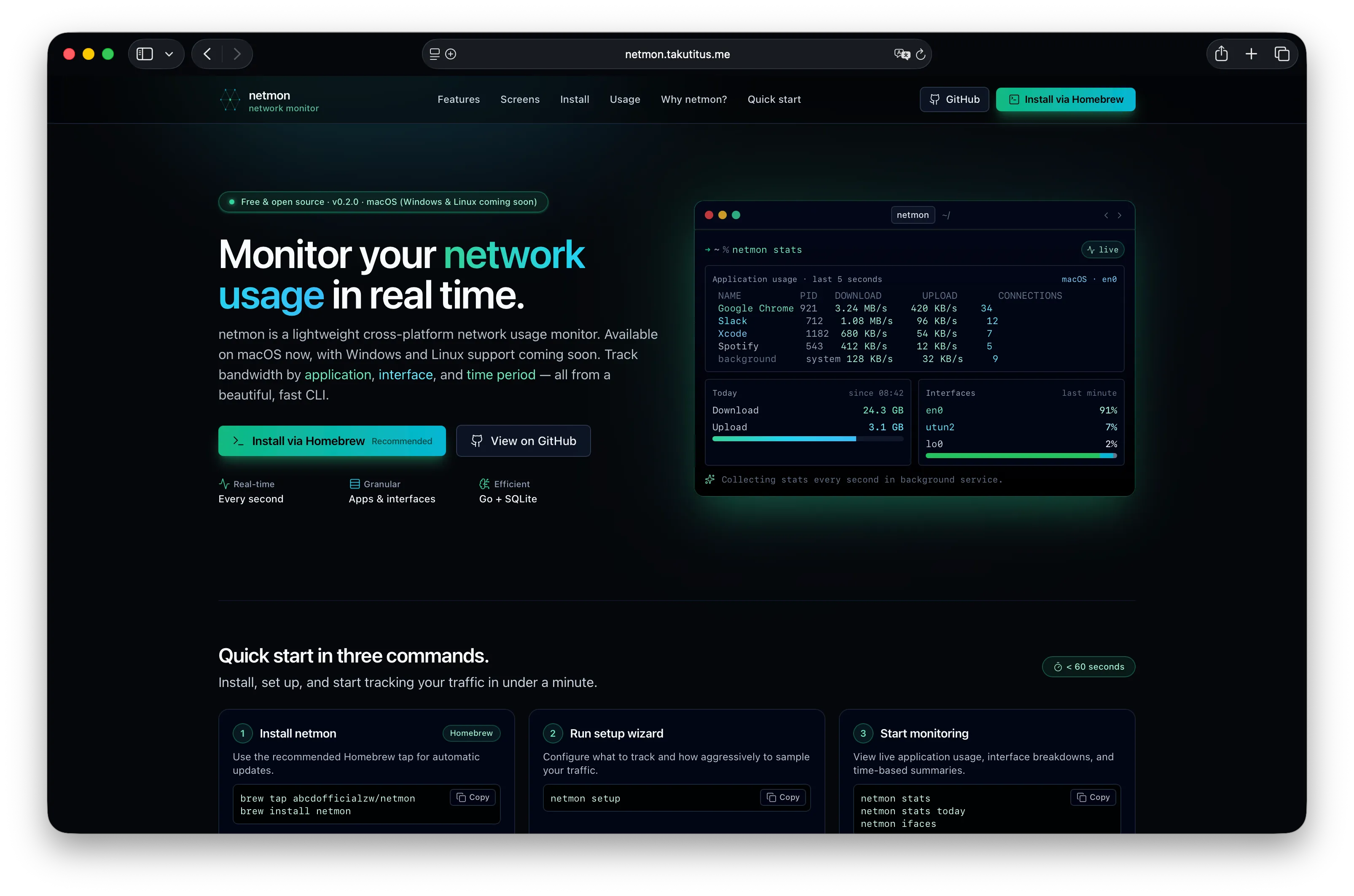Viewport: 1354px width, 896px height.
Task: Click the Today download/upload progress bar
Action: coord(807,439)
